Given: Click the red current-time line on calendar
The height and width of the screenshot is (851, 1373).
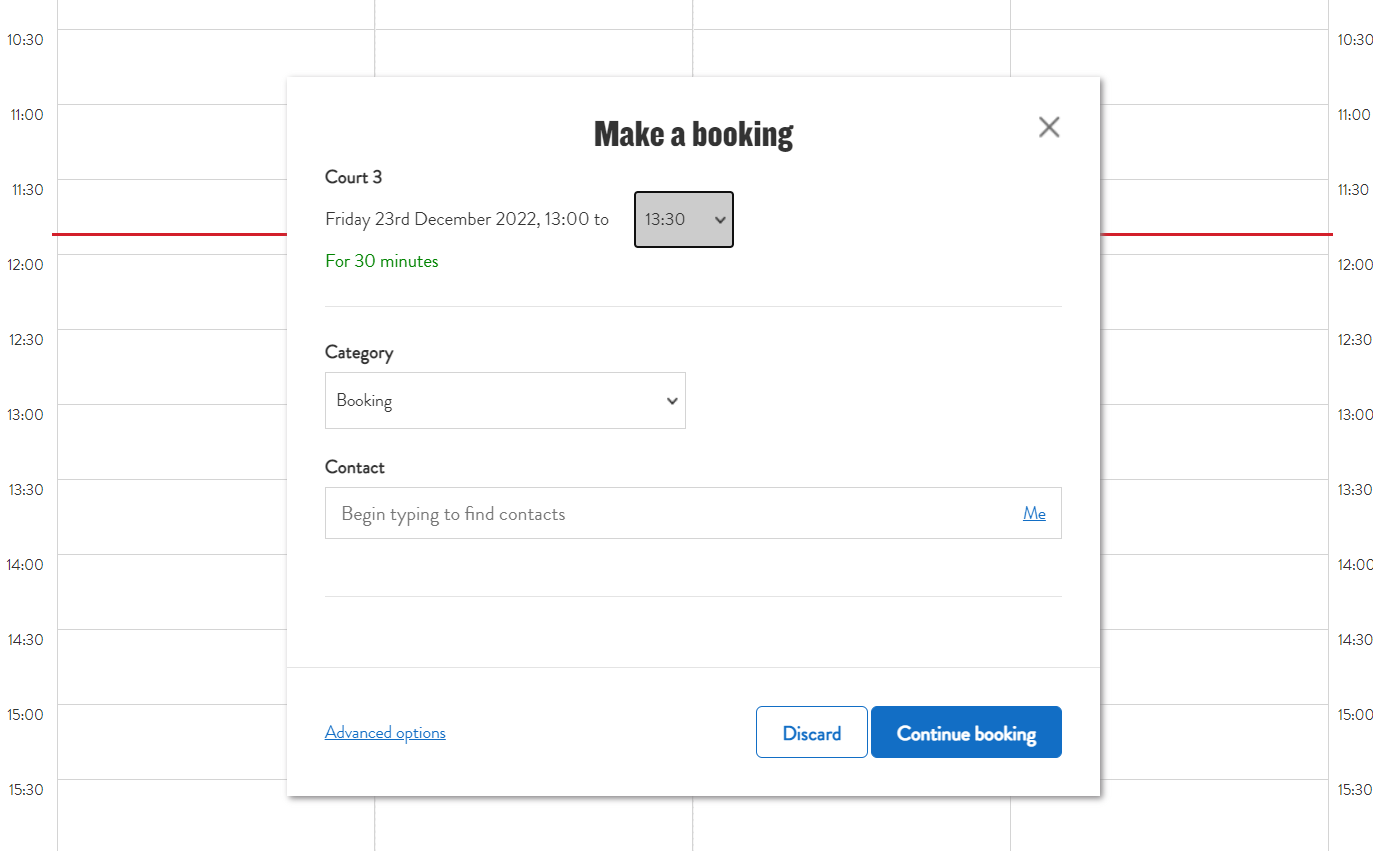Looking at the screenshot, I should [x=170, y=234].
